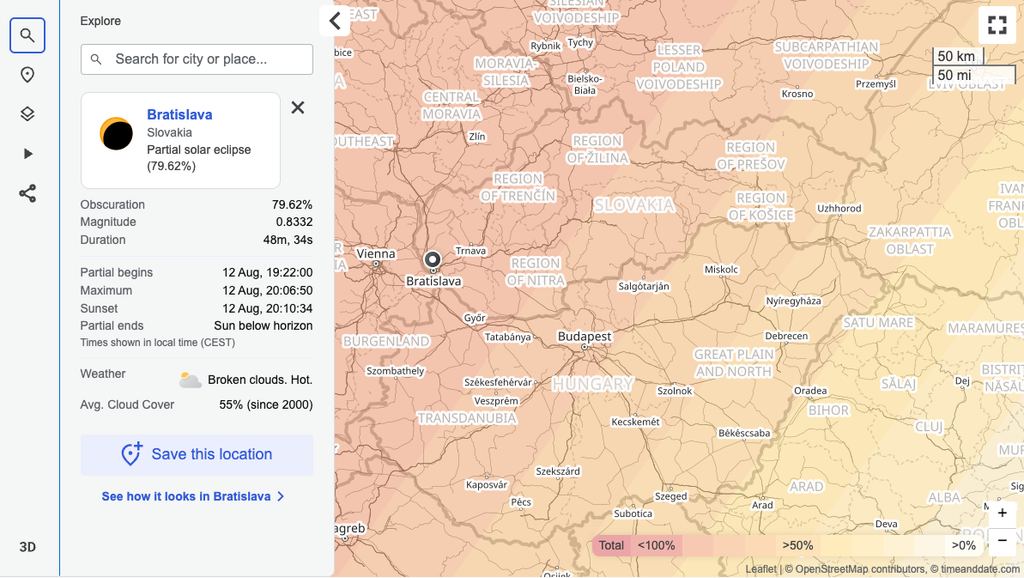This screenshot has height=578, width=1024.
Task: Click the partial eclipse sun thumbnail
Action: (x=116, y=134)
